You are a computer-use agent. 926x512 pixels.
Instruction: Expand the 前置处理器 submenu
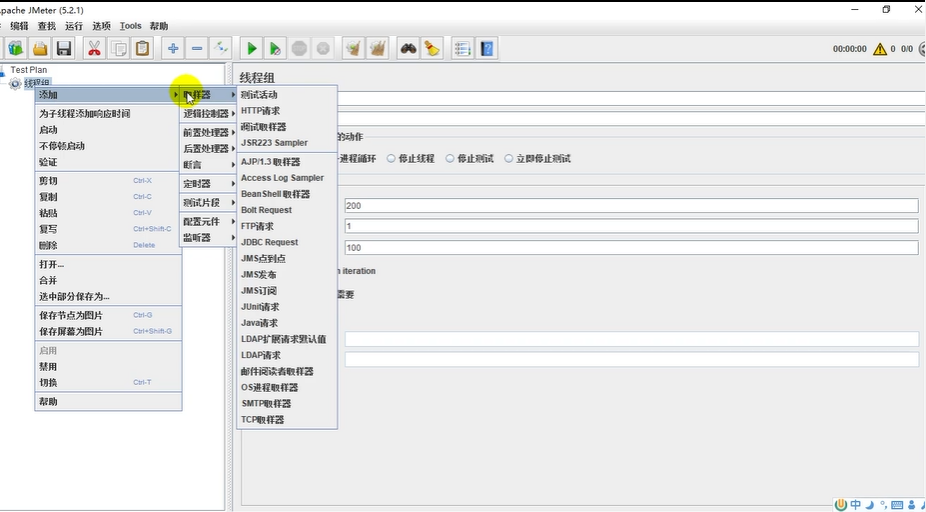coord(208,132)
